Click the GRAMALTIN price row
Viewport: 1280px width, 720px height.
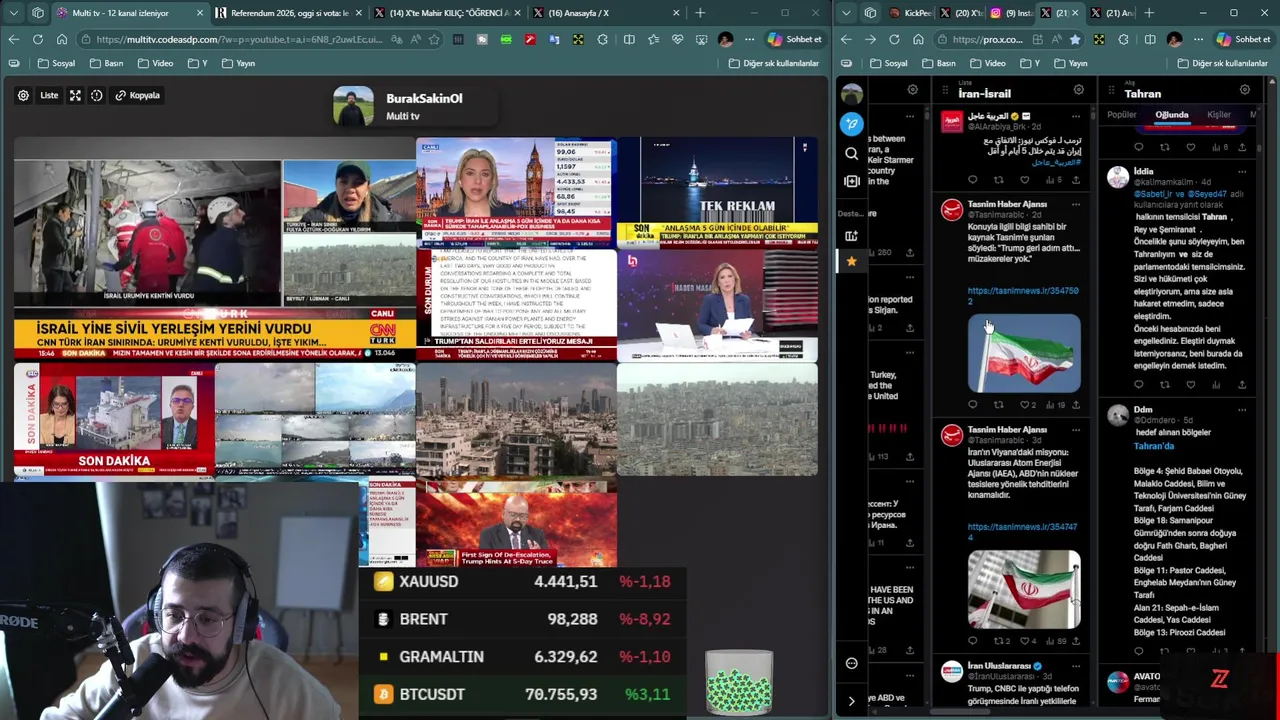tap(522, 657)
